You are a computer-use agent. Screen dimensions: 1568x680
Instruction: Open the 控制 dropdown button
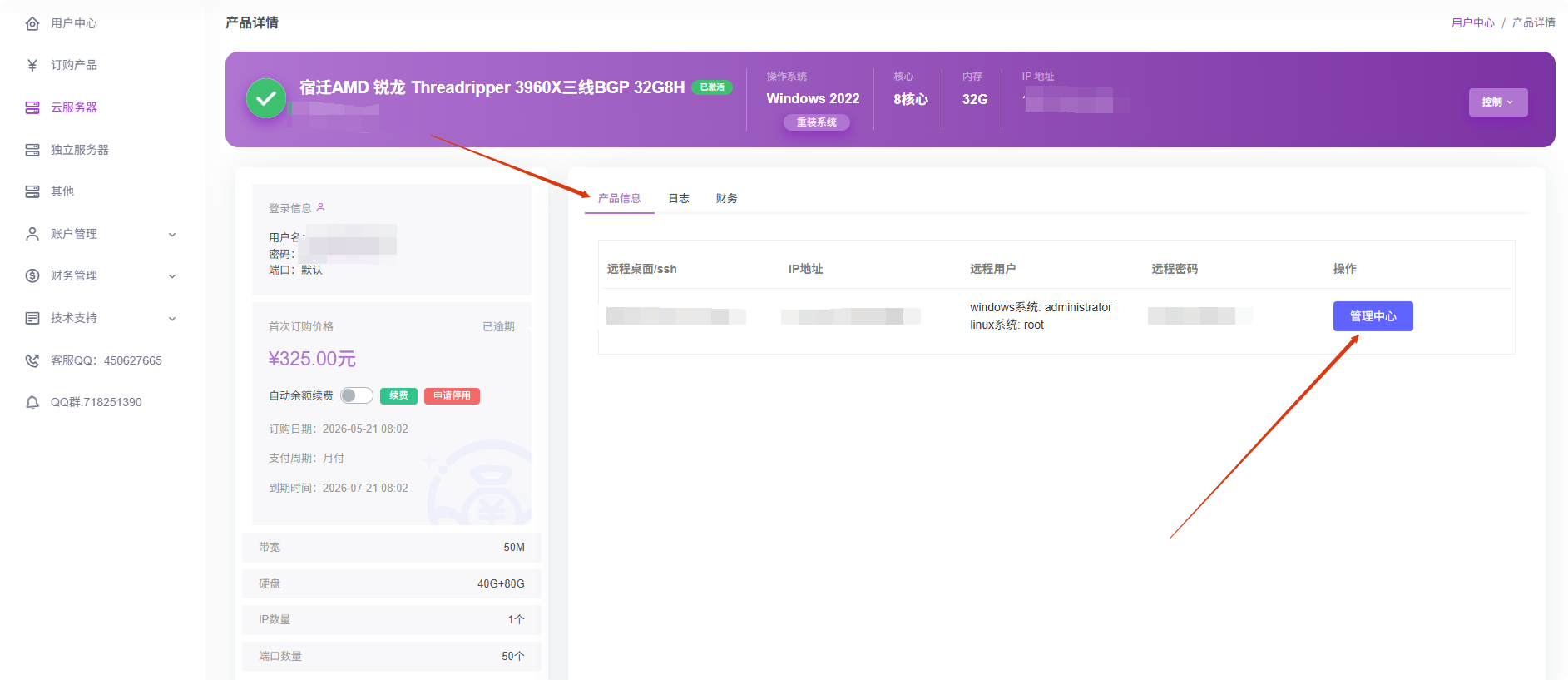pyautogui.click(x=1498, y=102)
